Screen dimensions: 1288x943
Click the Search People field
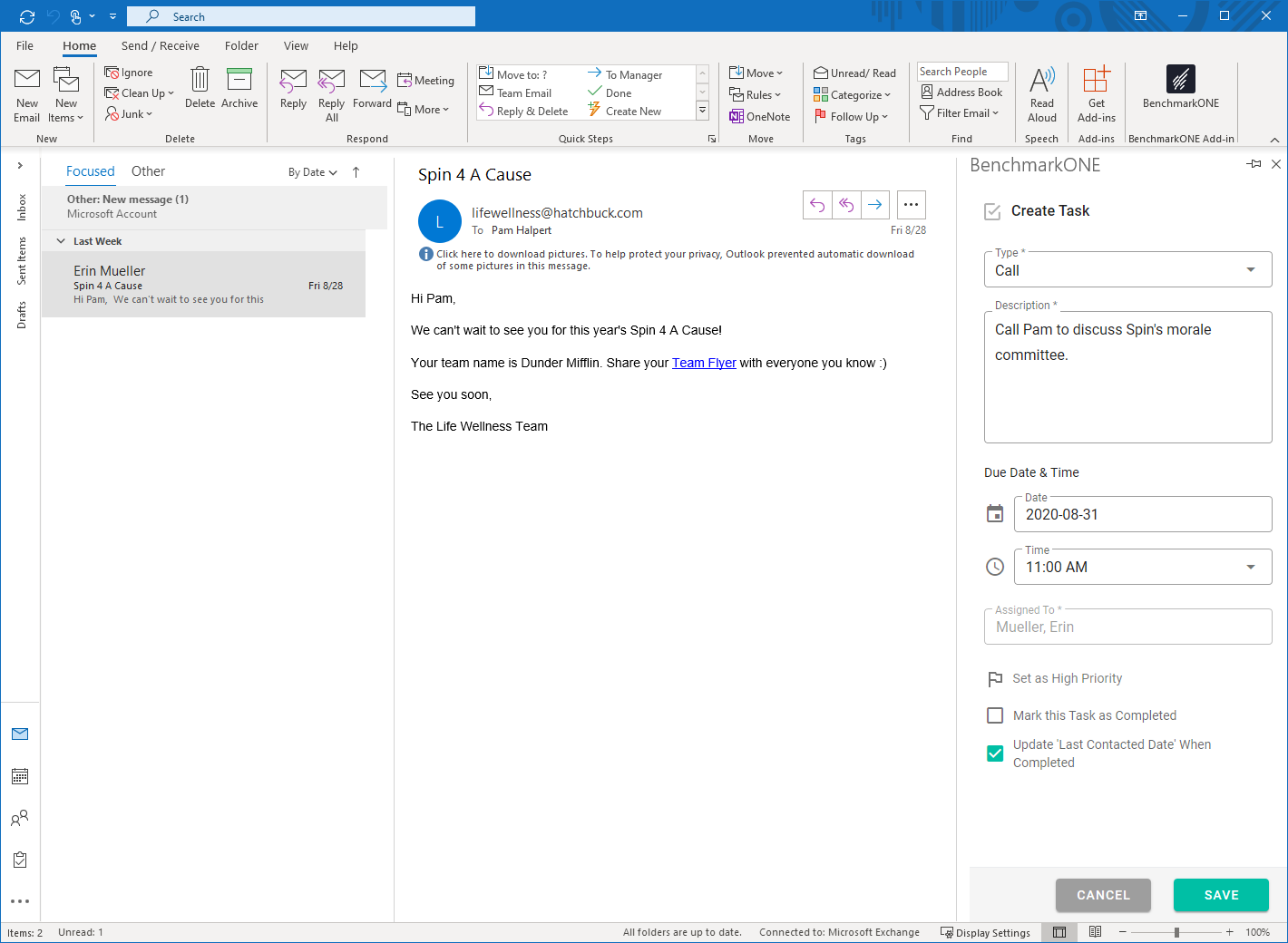pyautogui.click(x=962, y=72)
